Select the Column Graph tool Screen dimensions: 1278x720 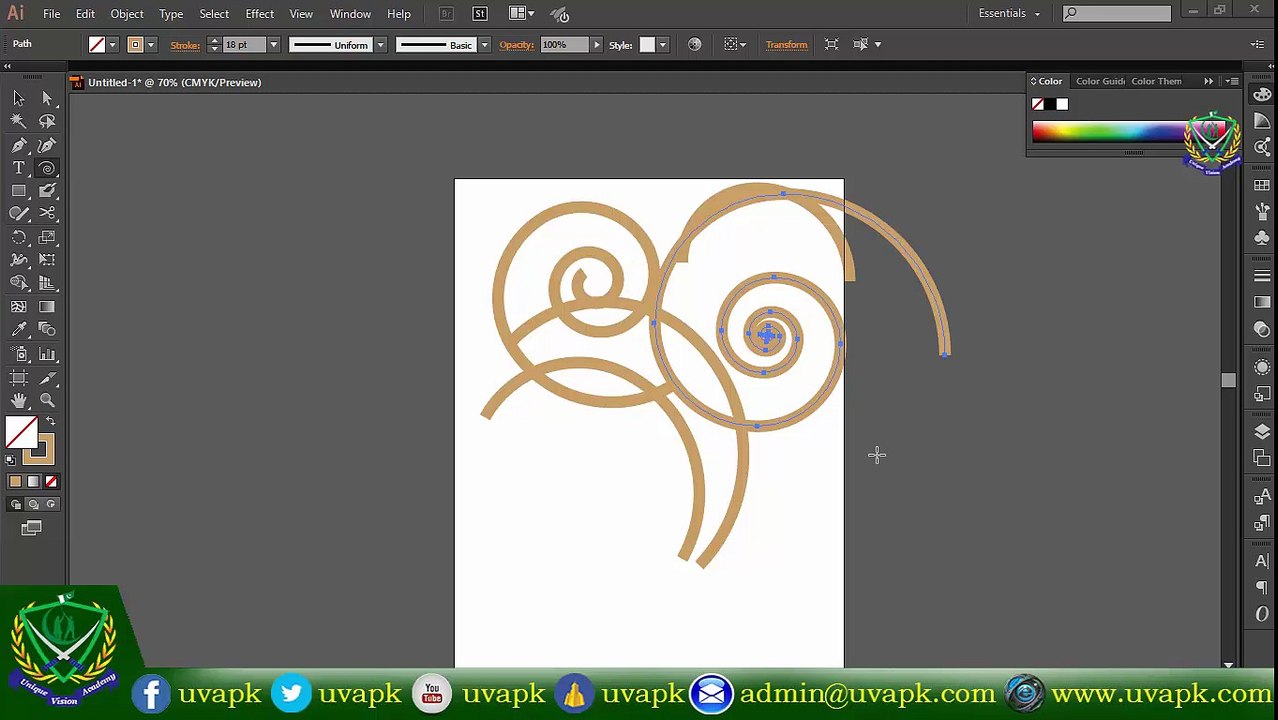47,355
